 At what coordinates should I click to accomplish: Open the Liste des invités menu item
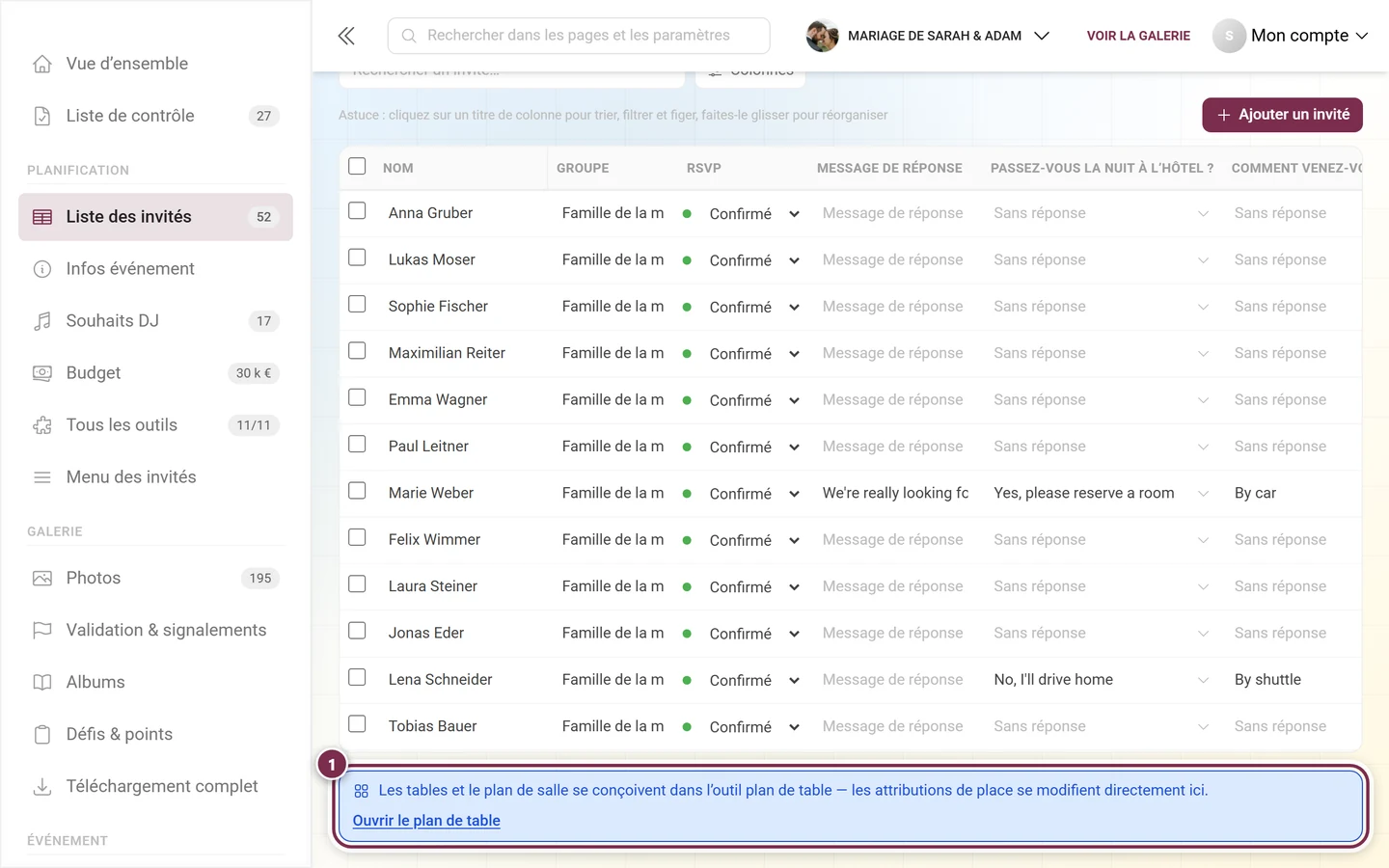pos(155,217)
